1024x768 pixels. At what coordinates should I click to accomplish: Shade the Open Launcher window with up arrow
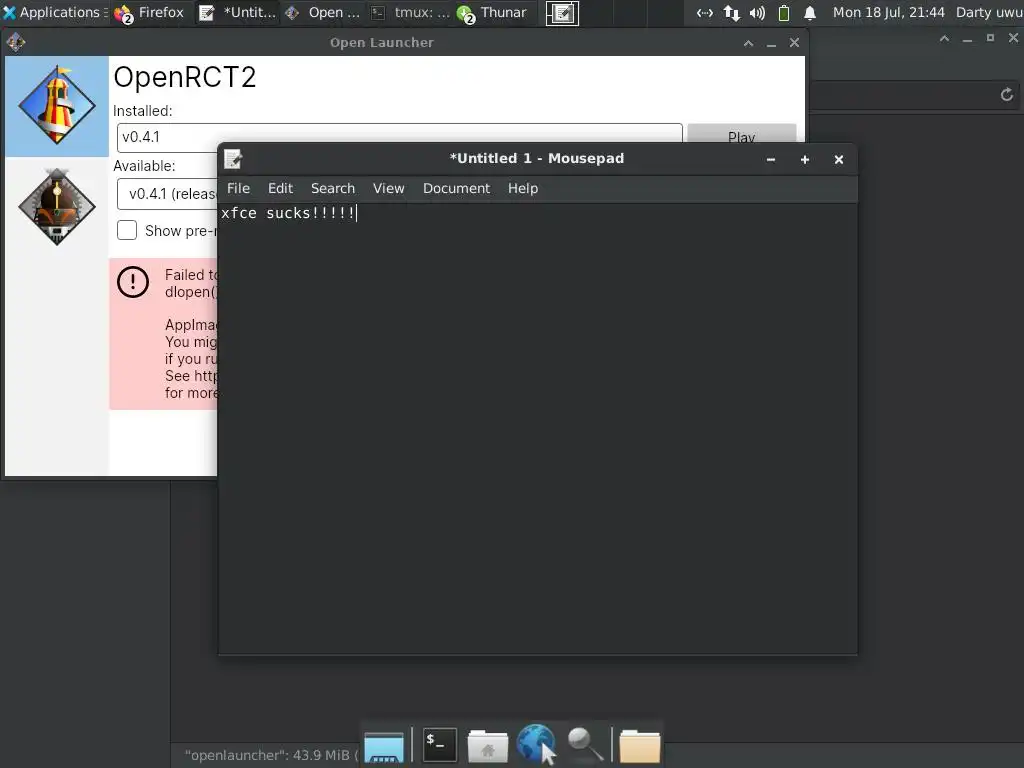coord(748,43)
